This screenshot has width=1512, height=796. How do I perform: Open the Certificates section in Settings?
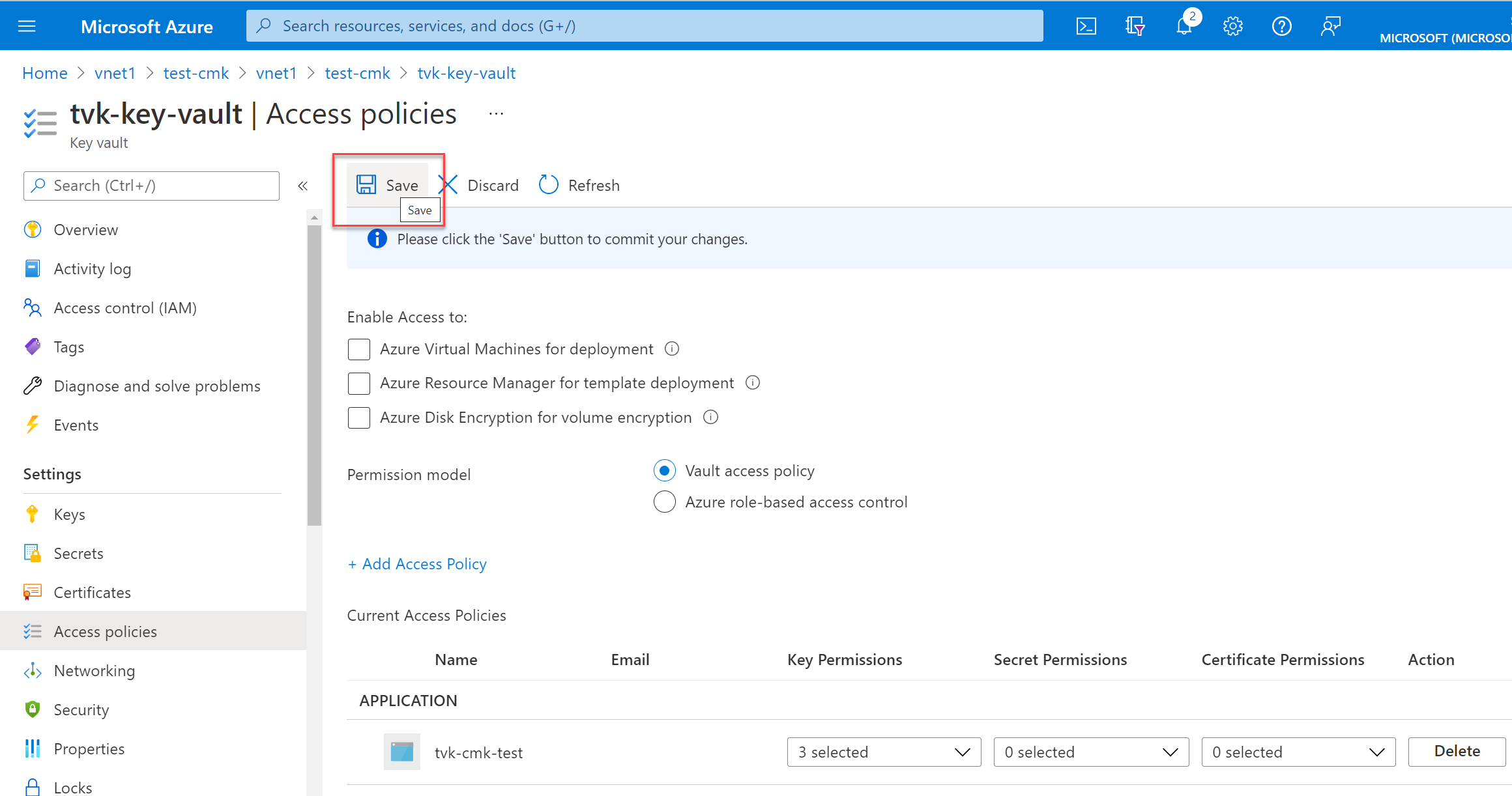[92, 591]
